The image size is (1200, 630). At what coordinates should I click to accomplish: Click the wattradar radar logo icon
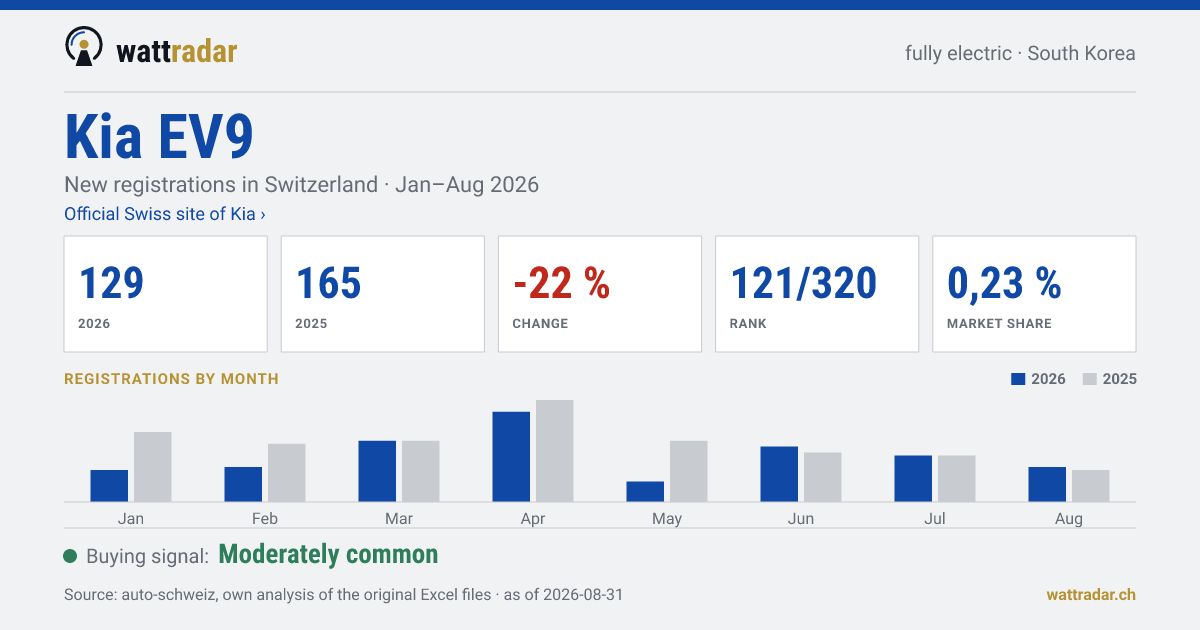pos(83,46)
